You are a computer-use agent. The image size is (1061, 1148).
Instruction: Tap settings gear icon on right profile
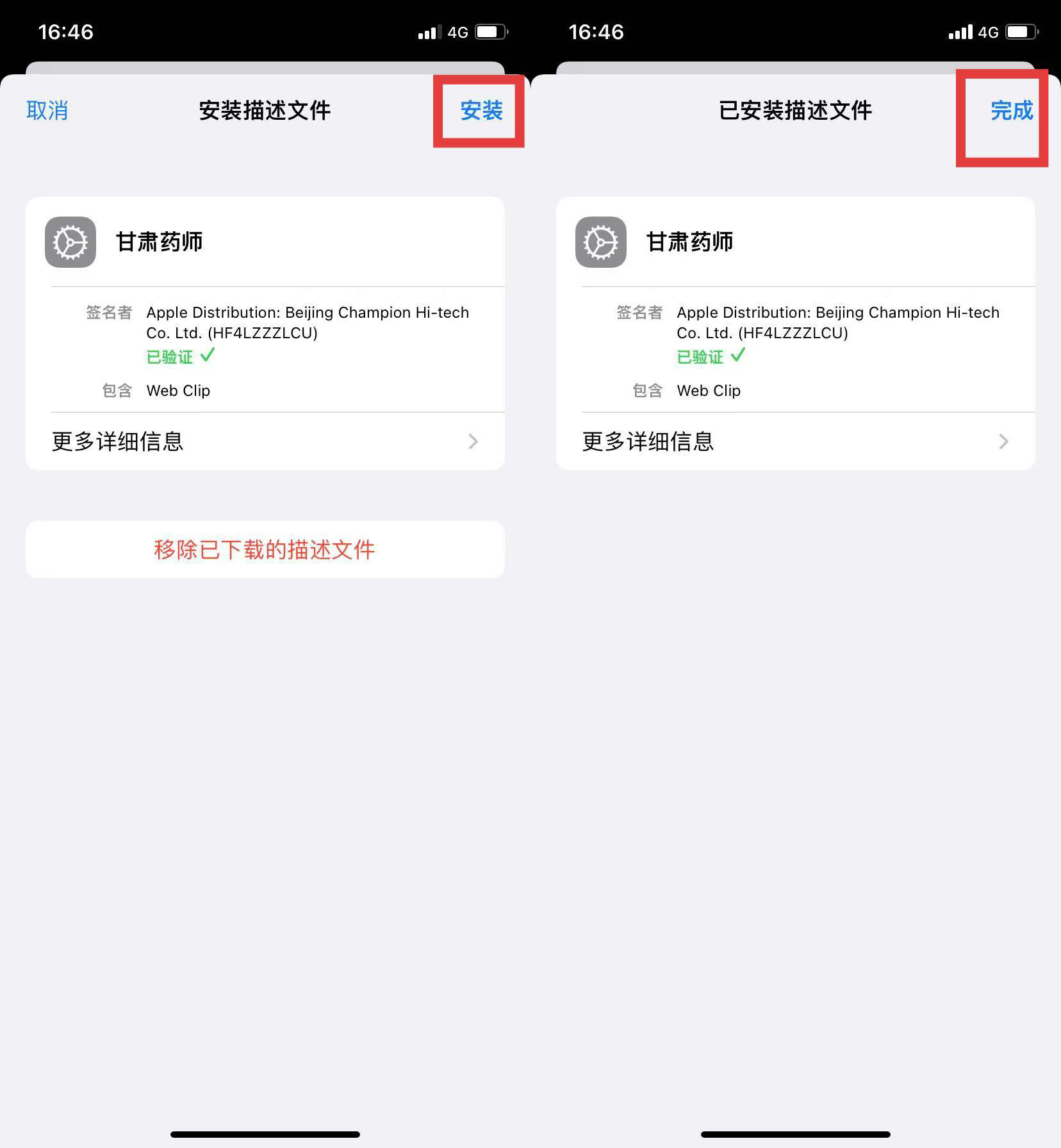601,242
